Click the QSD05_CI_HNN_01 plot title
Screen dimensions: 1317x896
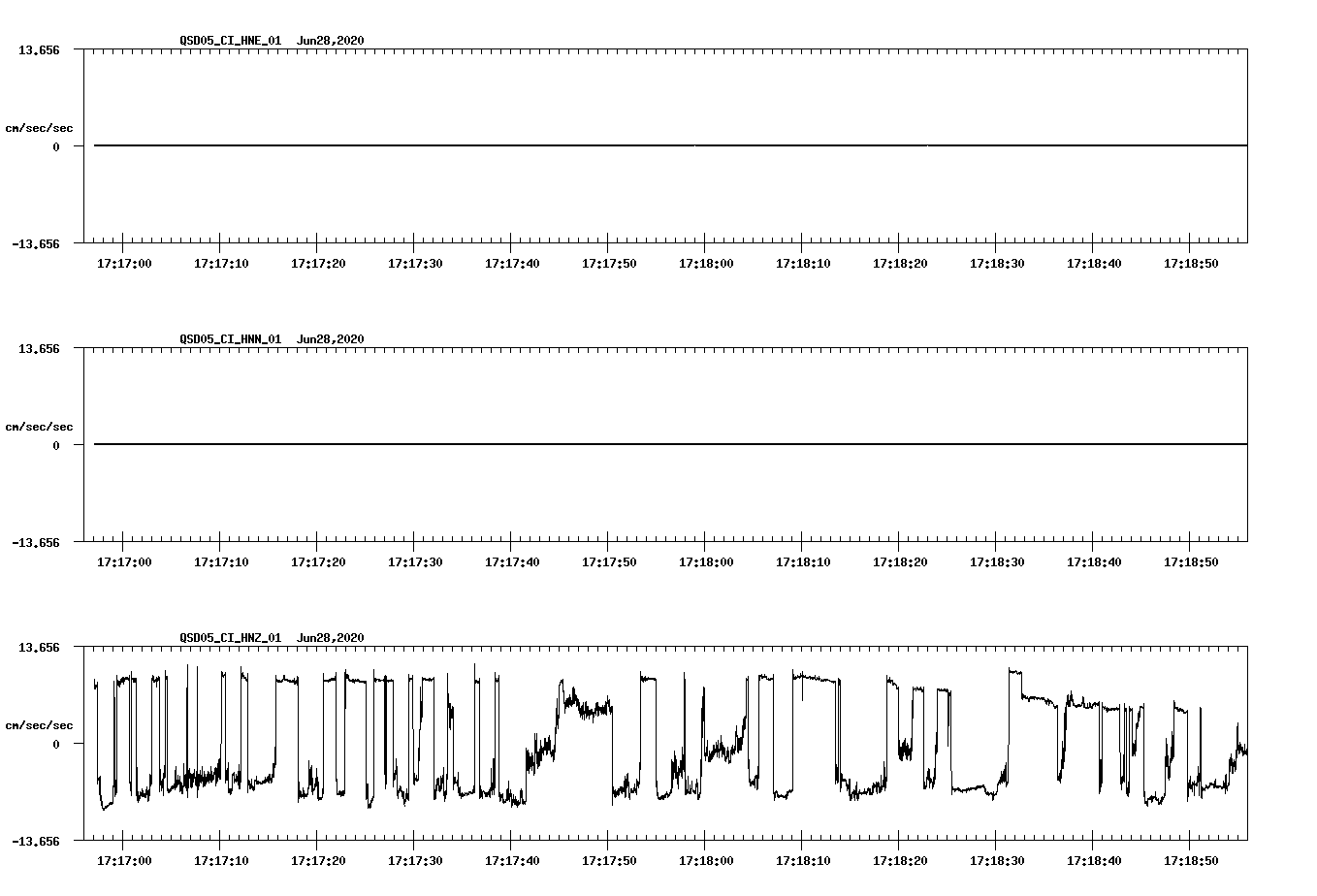click(231, 339)
